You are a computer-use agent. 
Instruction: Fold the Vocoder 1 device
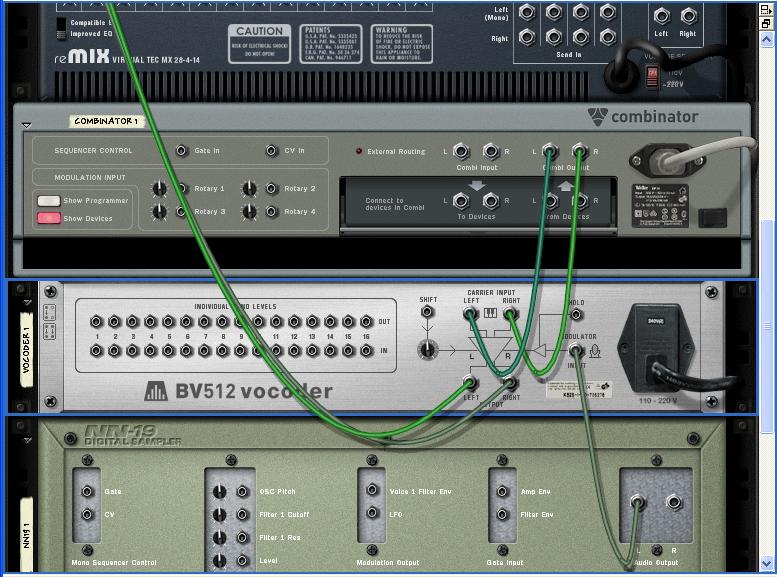click(27, 302)
